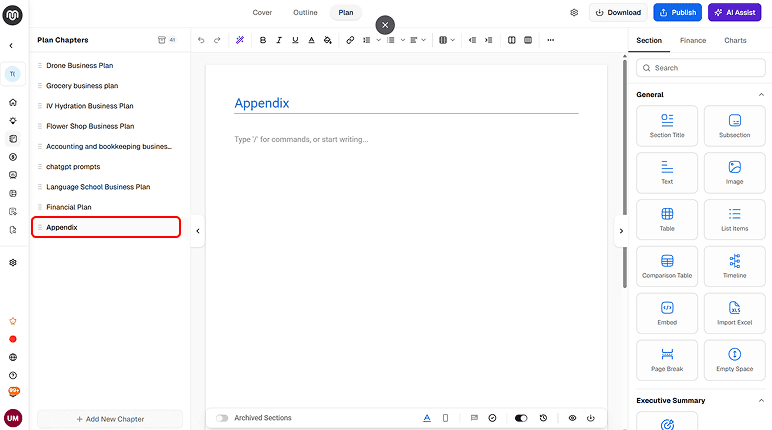
Task: Dismiss using the round X button
Action: click(385, 25)
